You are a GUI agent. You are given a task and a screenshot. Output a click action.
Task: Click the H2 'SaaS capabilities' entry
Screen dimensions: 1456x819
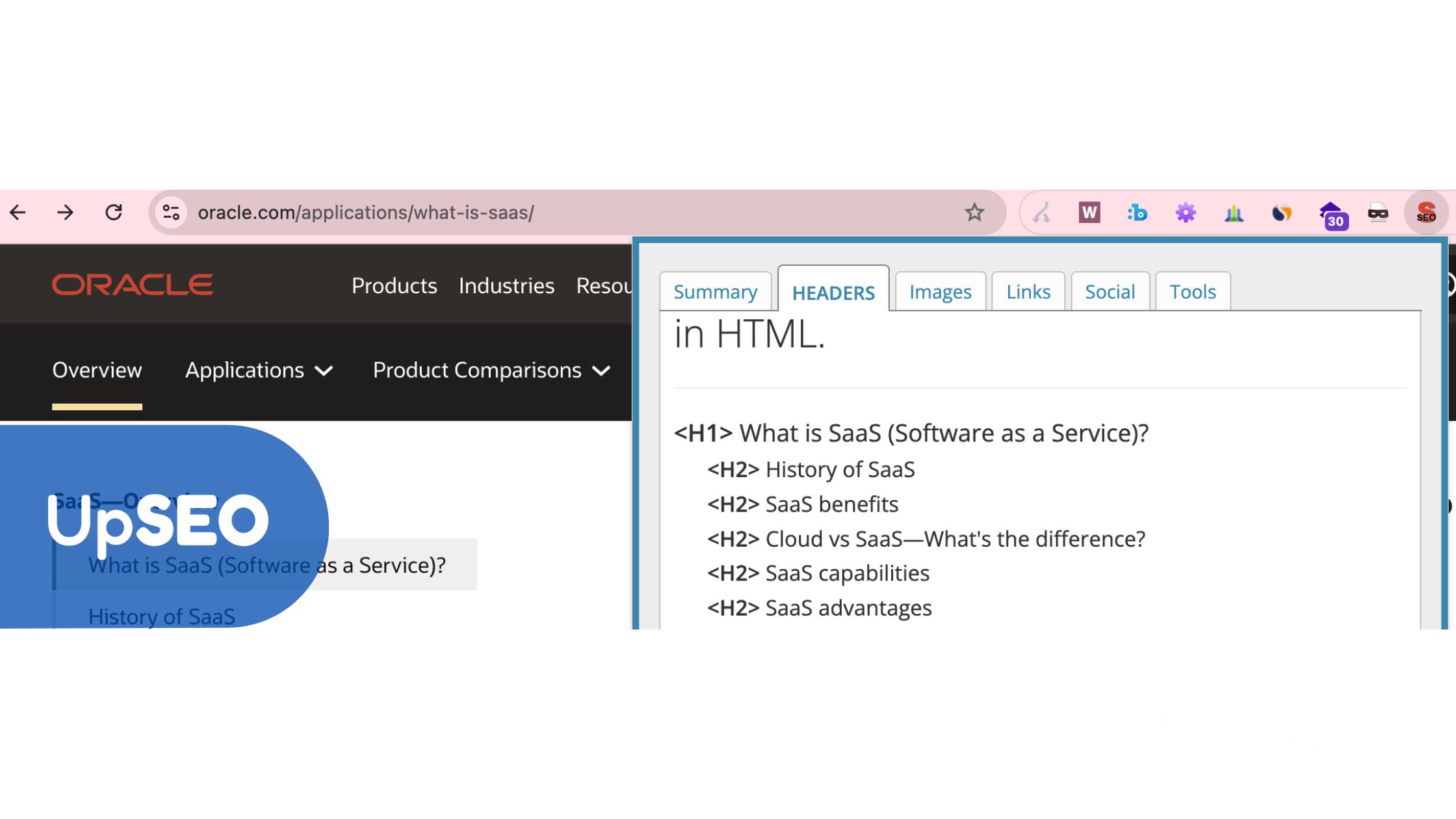tap(818, 573)
